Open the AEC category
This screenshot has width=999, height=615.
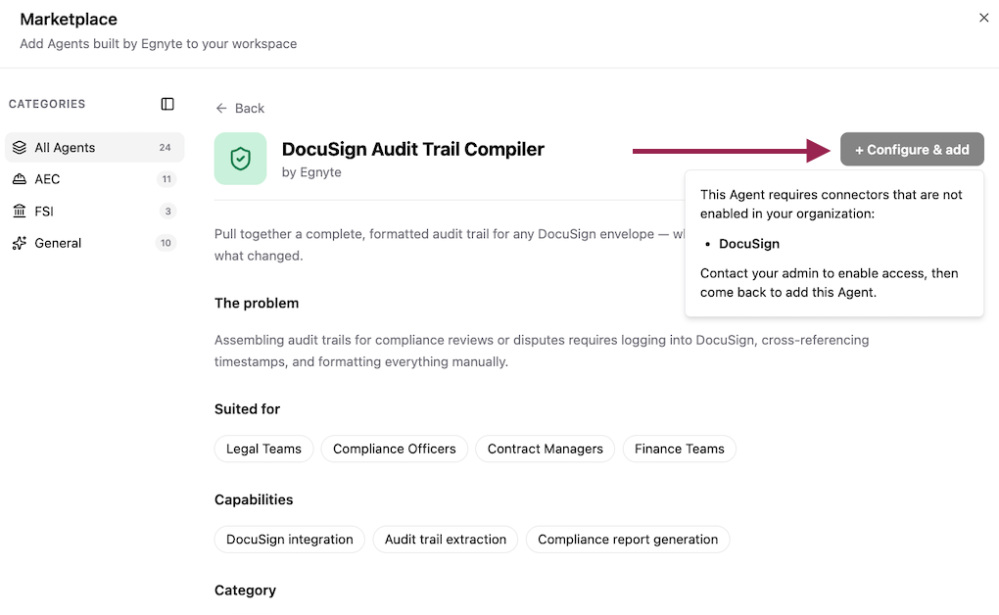[94, 179]
